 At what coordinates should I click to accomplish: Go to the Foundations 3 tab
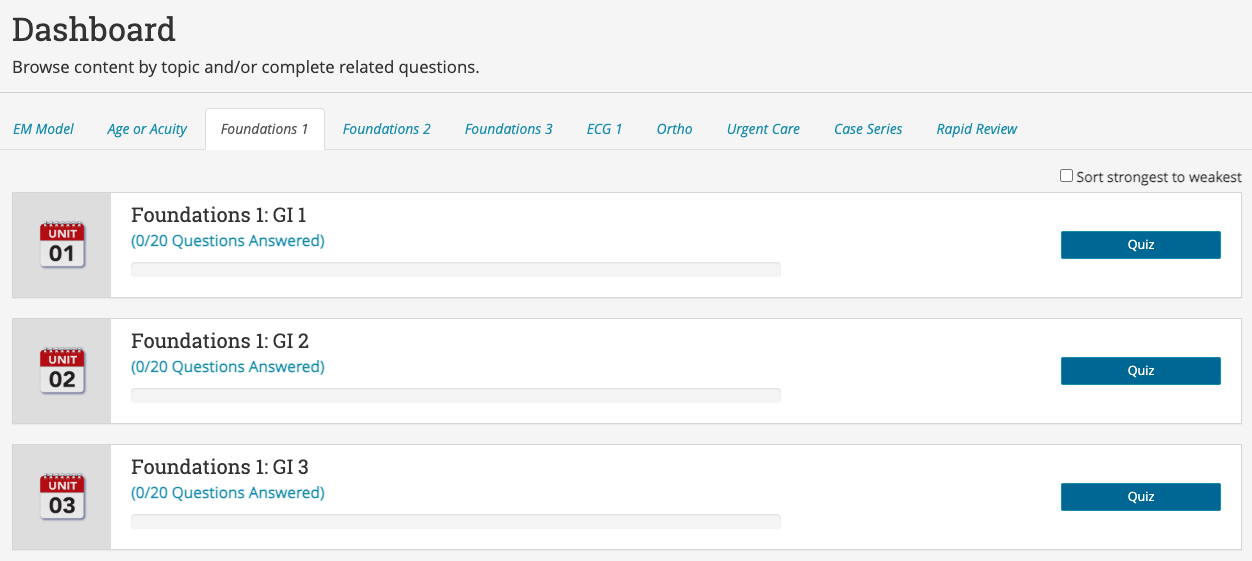(x=508, y=129)
